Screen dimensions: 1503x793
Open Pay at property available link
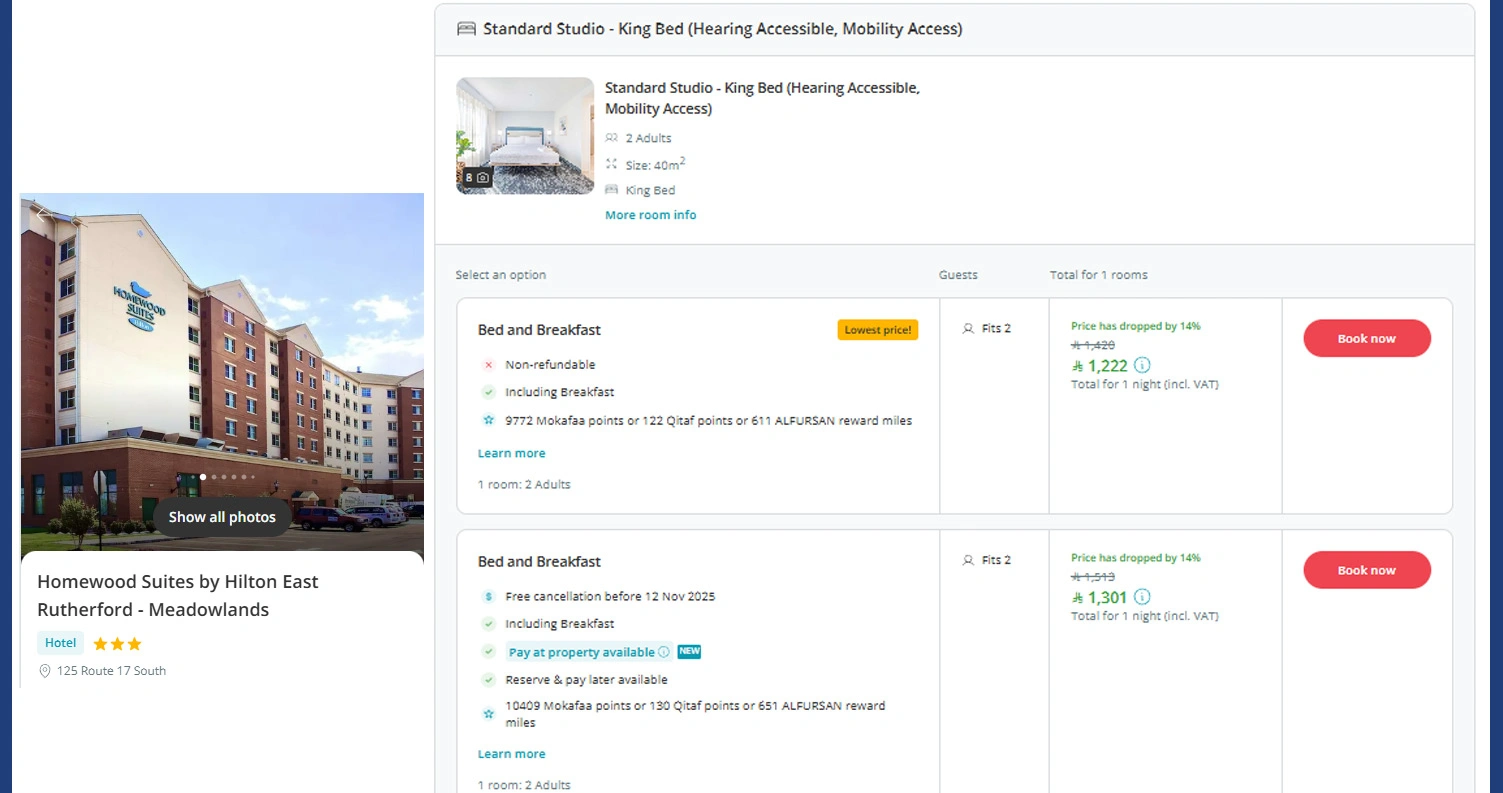tap(584, 651)
